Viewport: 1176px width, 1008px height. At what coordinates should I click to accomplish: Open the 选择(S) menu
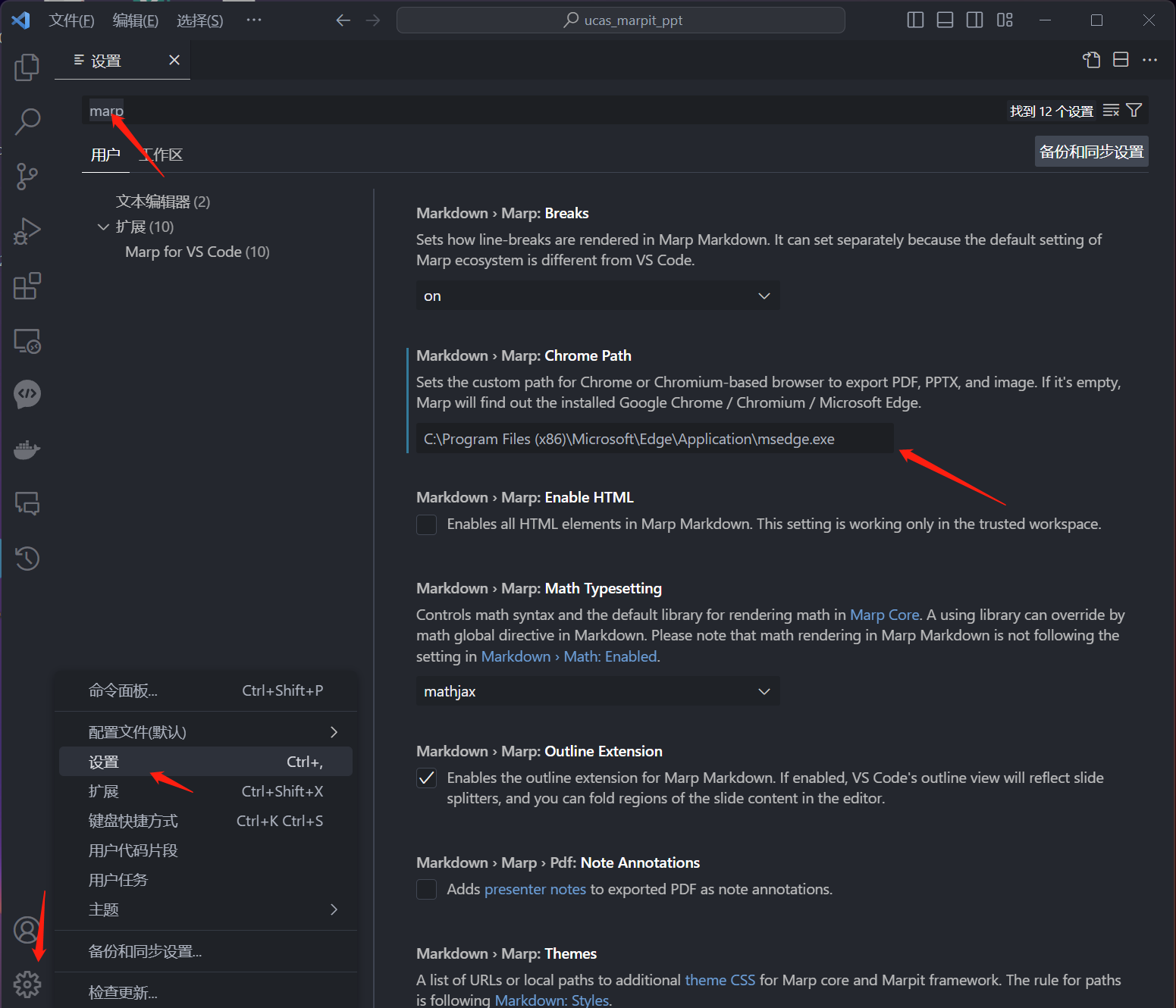(200, 20)
